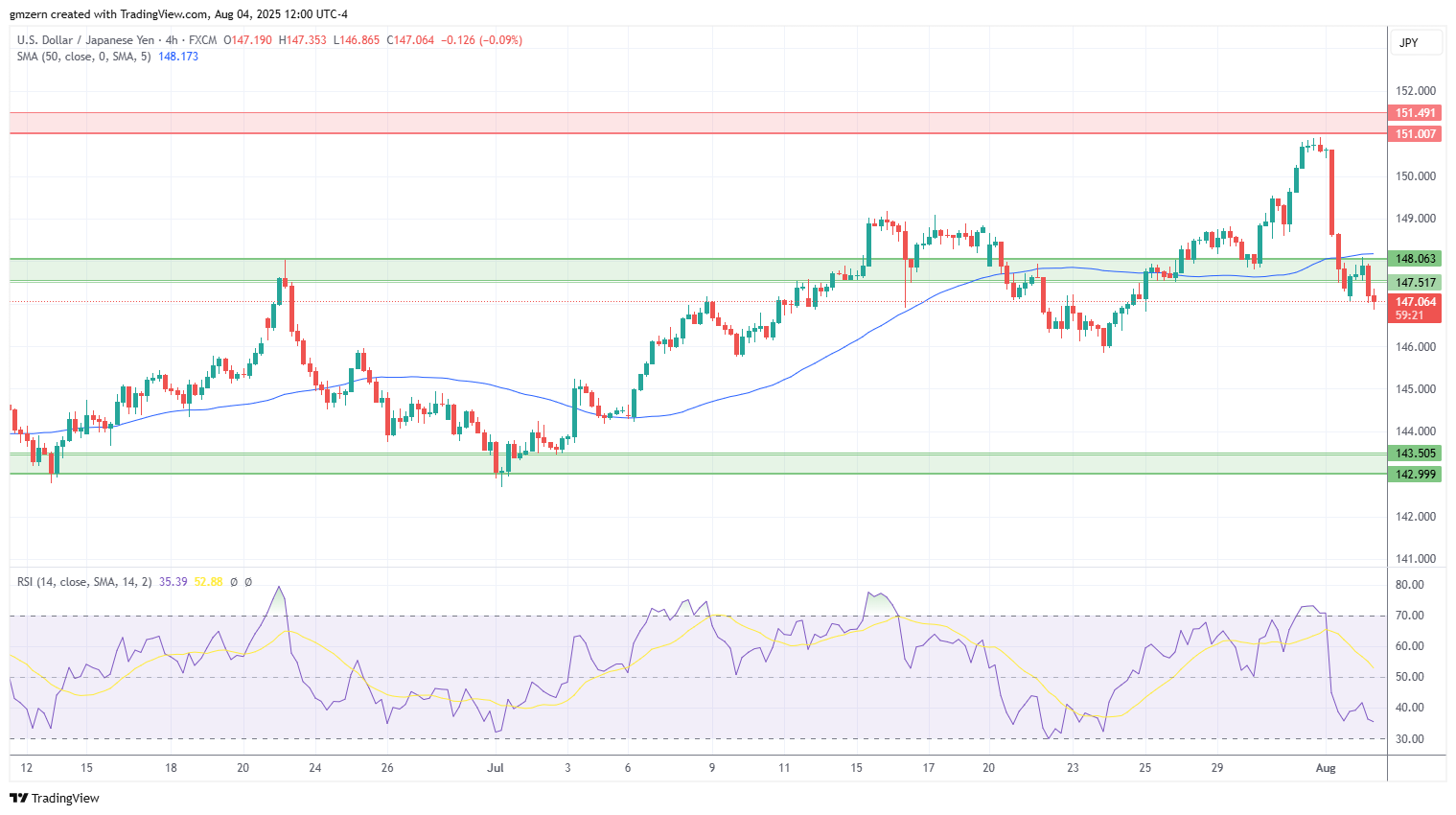
Task: Click the 148.063 price label
Action: click(x=1415, y=259)
